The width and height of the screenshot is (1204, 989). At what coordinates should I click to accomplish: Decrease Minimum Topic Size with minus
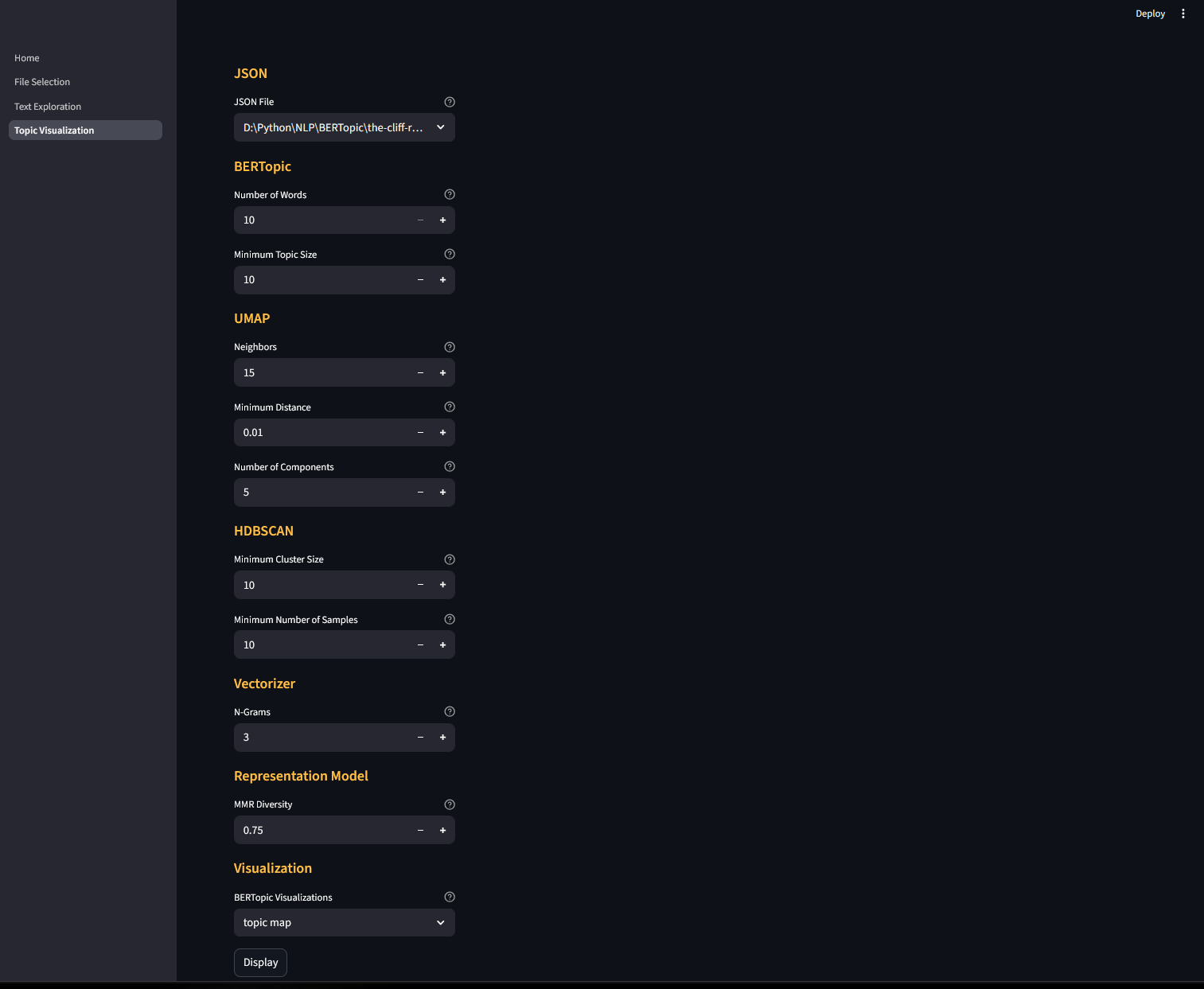click(x=421, y=280)
